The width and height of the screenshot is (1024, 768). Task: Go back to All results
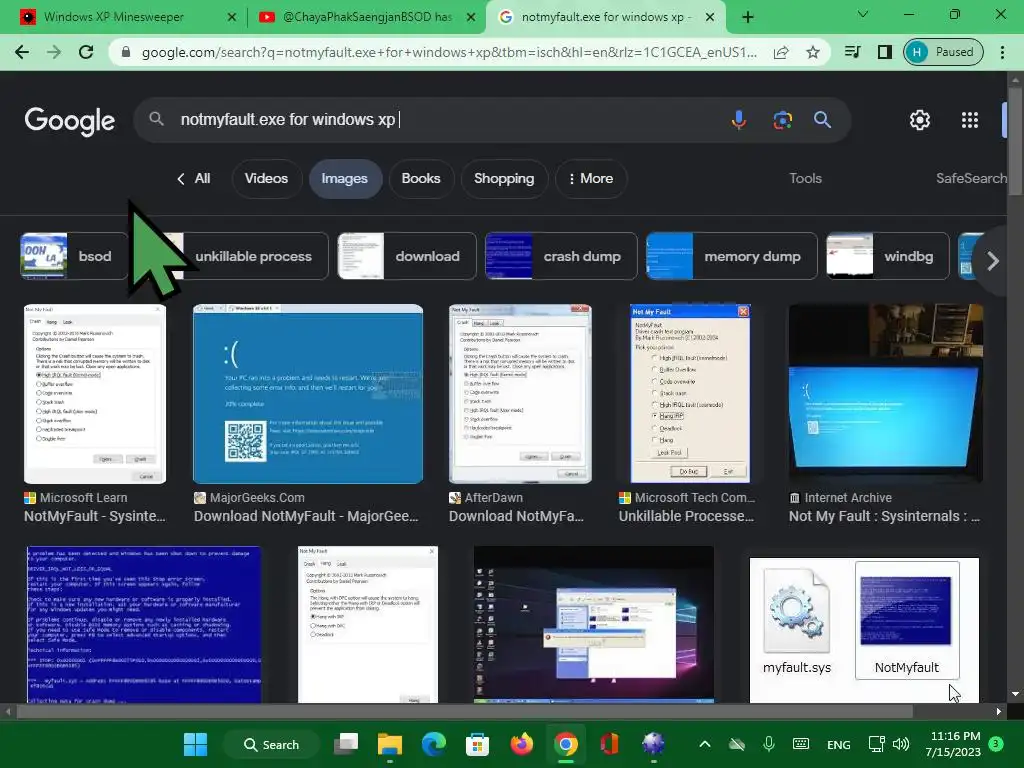pos(194,178)
